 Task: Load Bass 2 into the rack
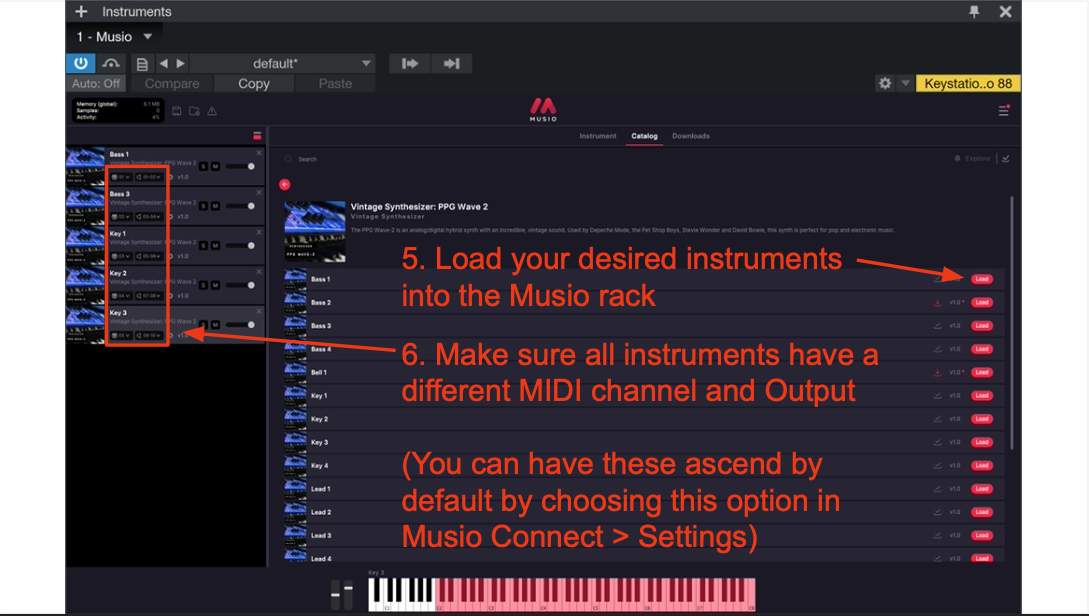[x=981, y=303]
